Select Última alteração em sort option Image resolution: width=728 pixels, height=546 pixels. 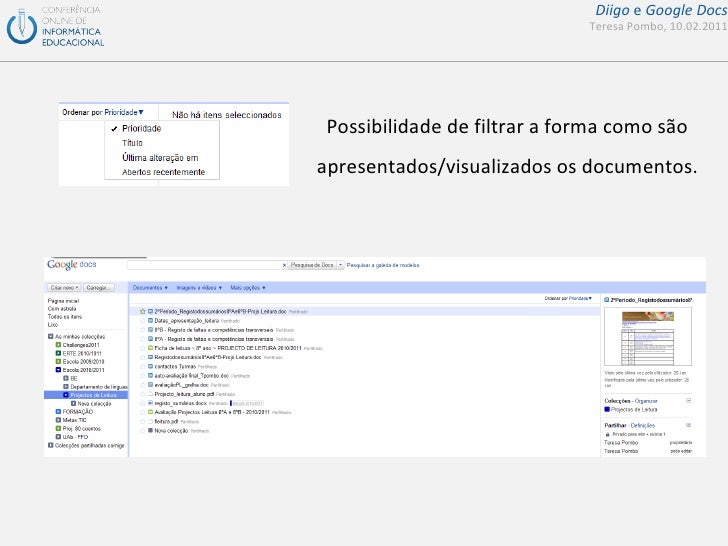point(160,158)
